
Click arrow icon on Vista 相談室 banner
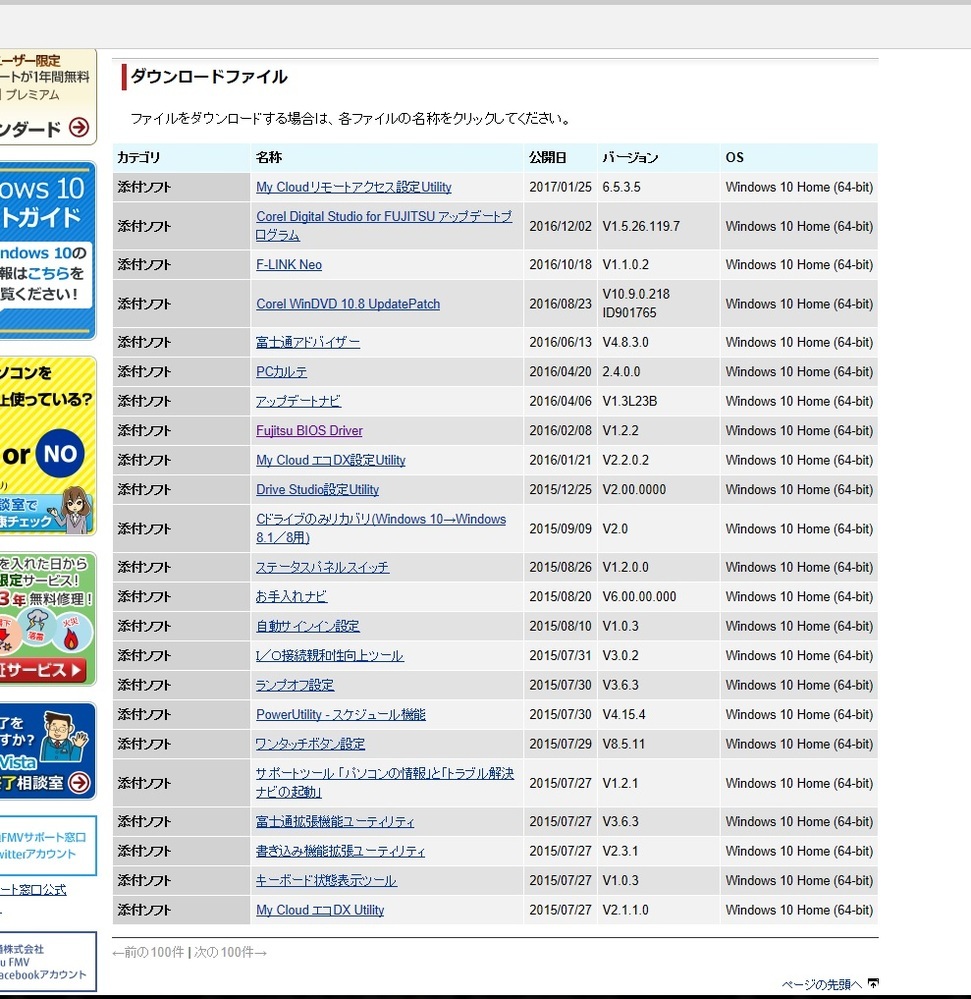pyautogui.click(x=79, y=782)
